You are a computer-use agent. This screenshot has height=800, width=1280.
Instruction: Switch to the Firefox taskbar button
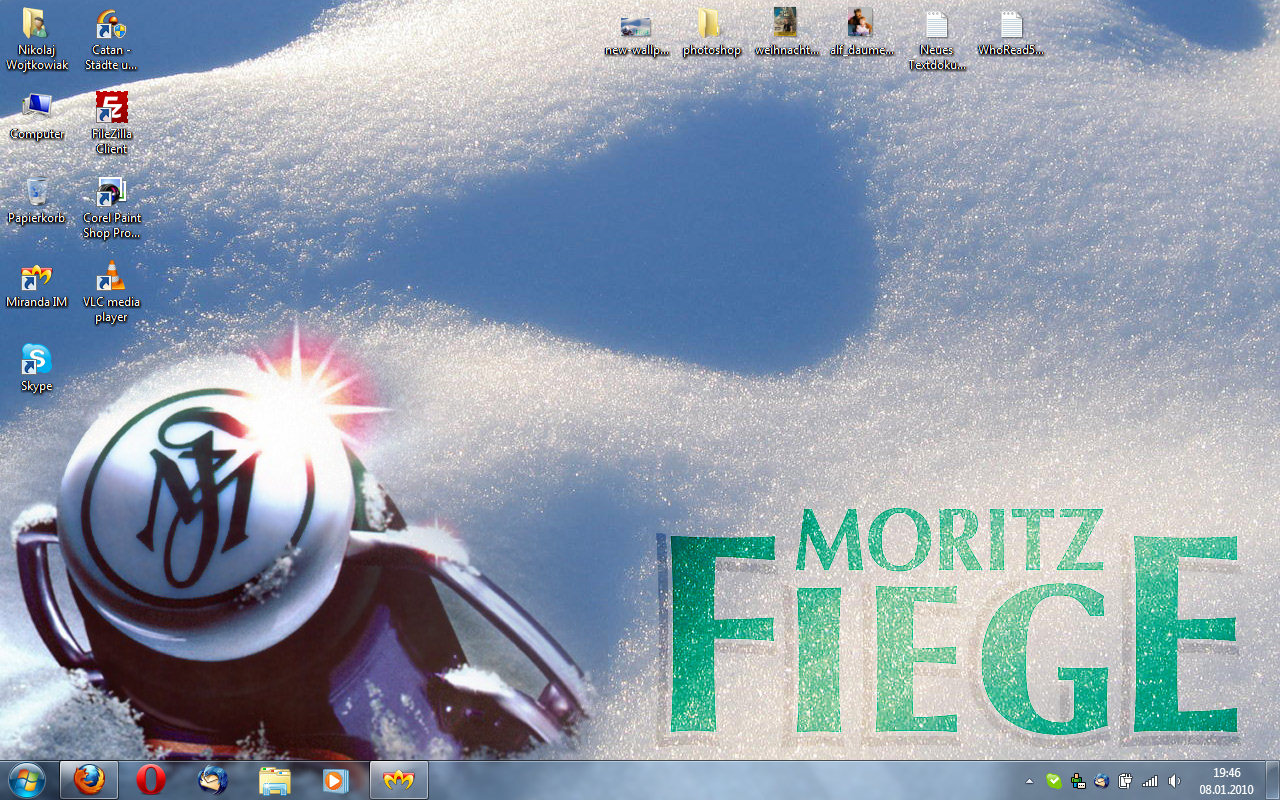pos(89,779)
